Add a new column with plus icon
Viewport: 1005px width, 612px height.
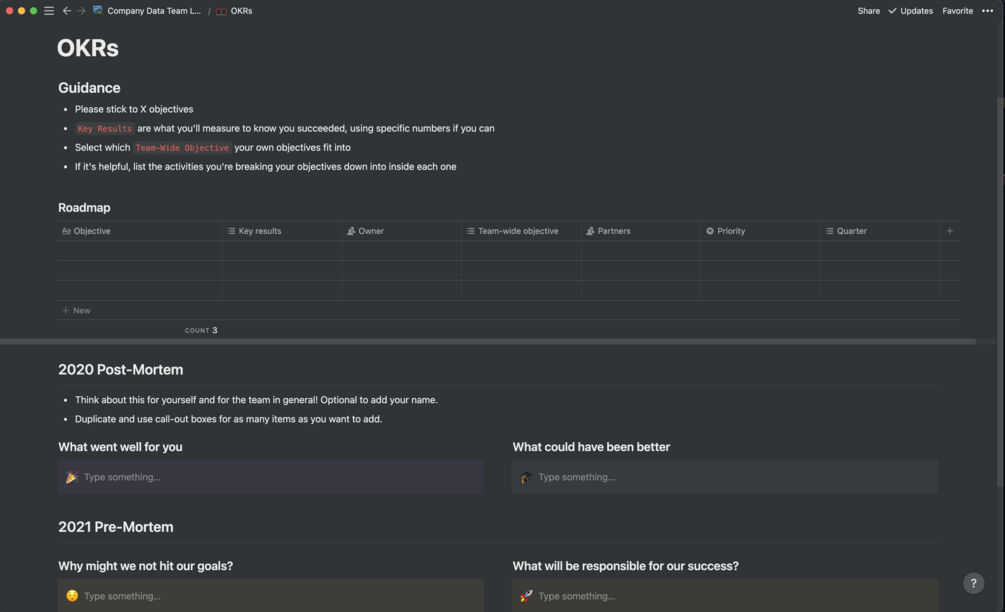[949, 231]
